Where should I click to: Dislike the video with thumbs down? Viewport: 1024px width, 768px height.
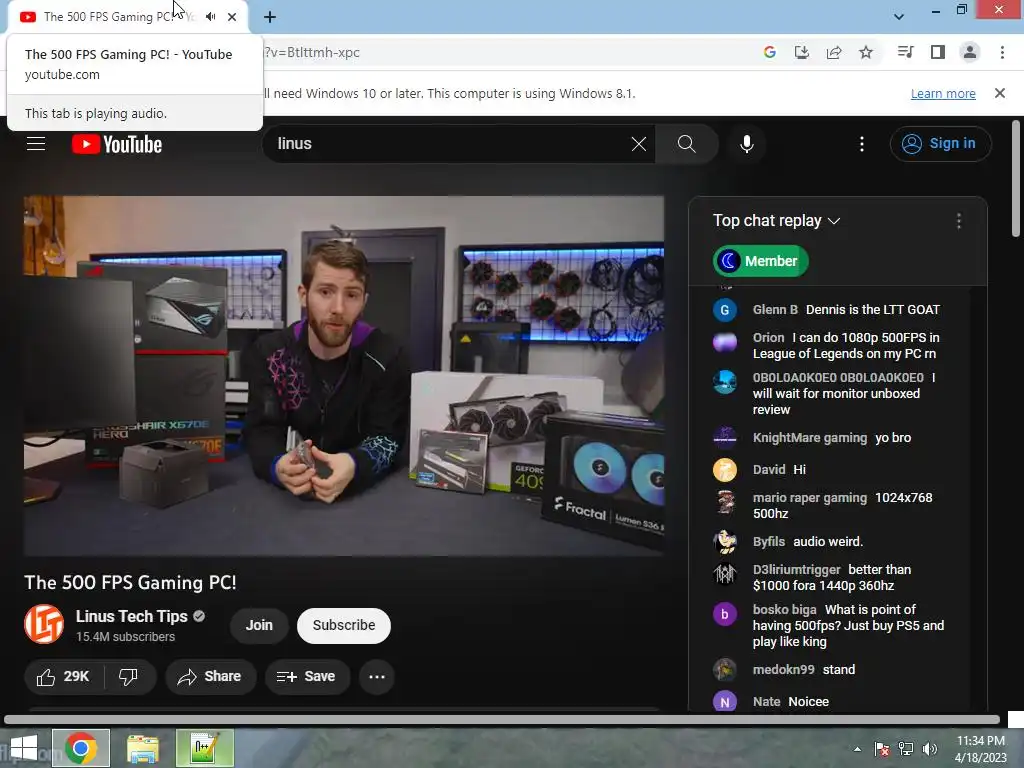point(129,677)
